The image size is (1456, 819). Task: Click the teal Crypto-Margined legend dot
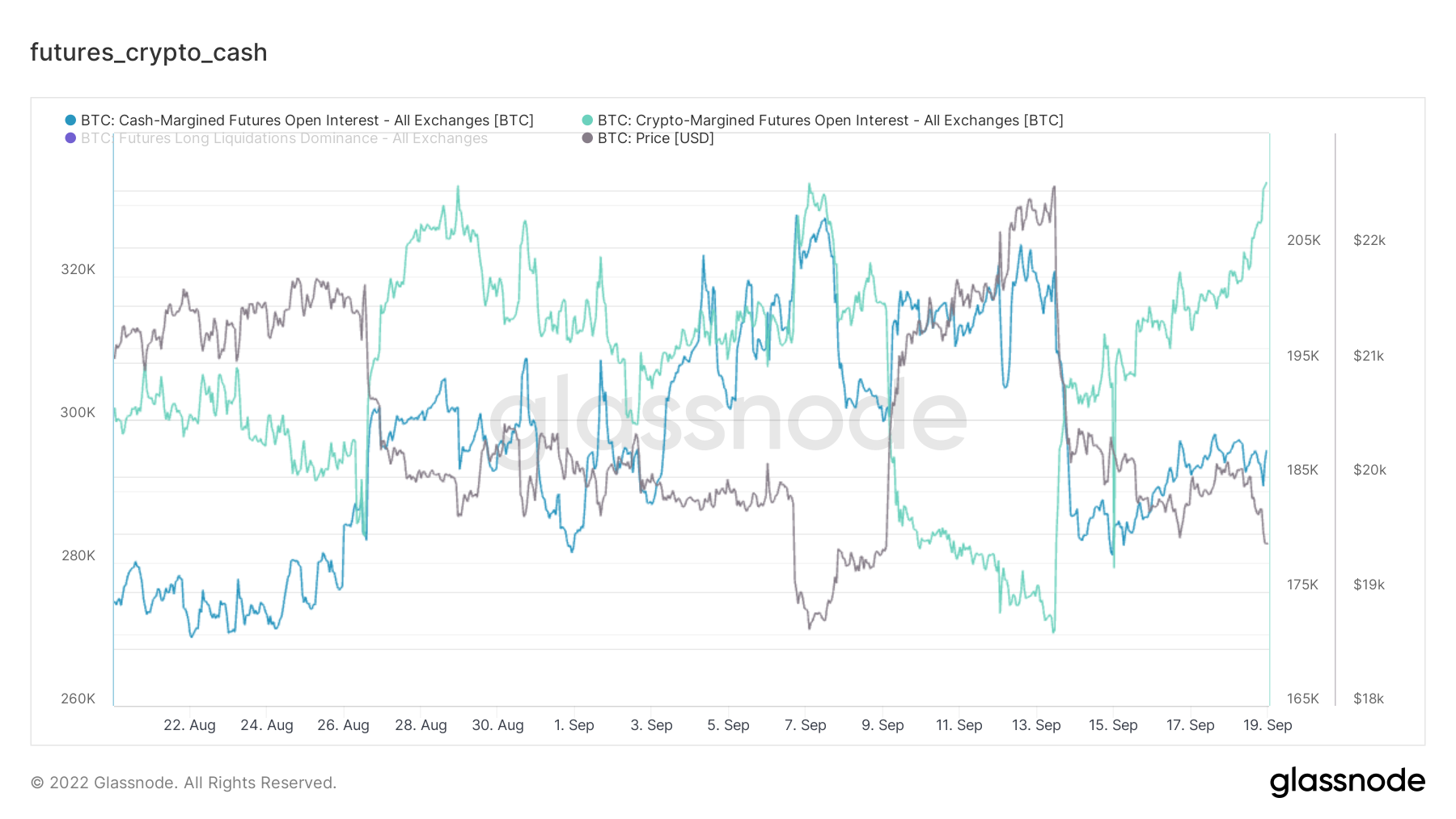coord(587,120)
